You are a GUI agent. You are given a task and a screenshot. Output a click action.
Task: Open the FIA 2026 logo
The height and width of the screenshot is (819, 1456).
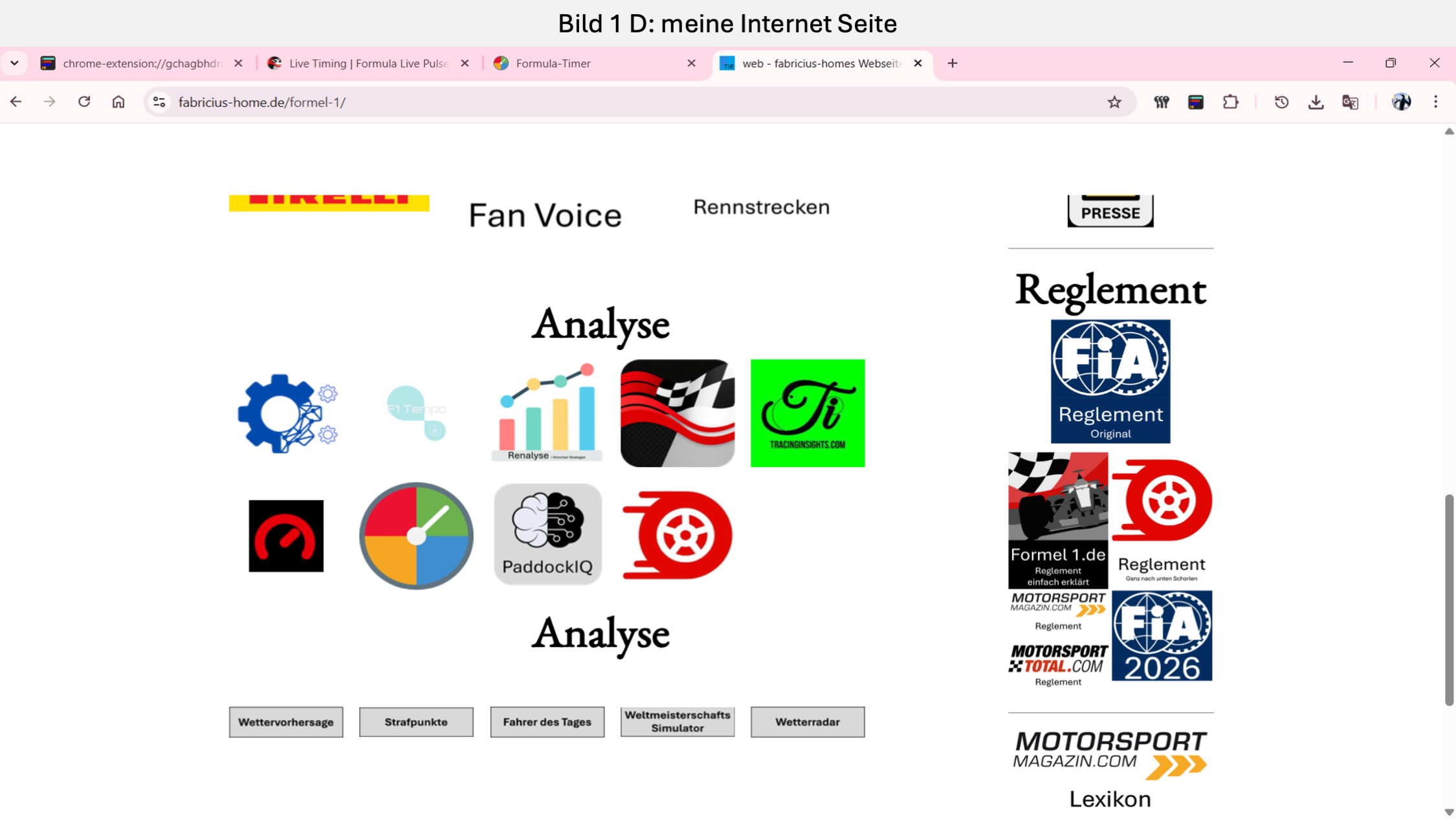[x=1162, y=635]
